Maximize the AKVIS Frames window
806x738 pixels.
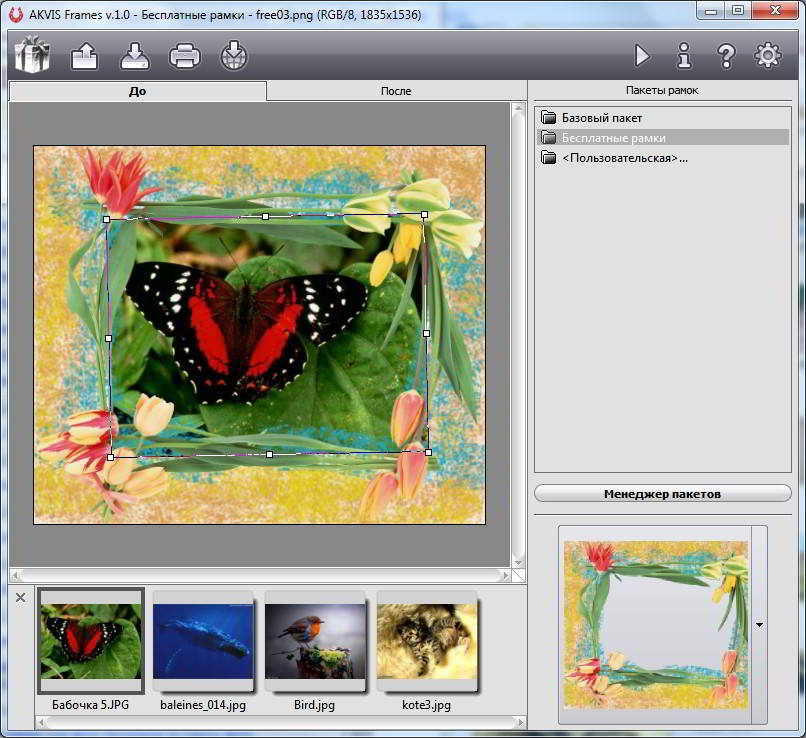pyautogui.click(x=738, y=11)
